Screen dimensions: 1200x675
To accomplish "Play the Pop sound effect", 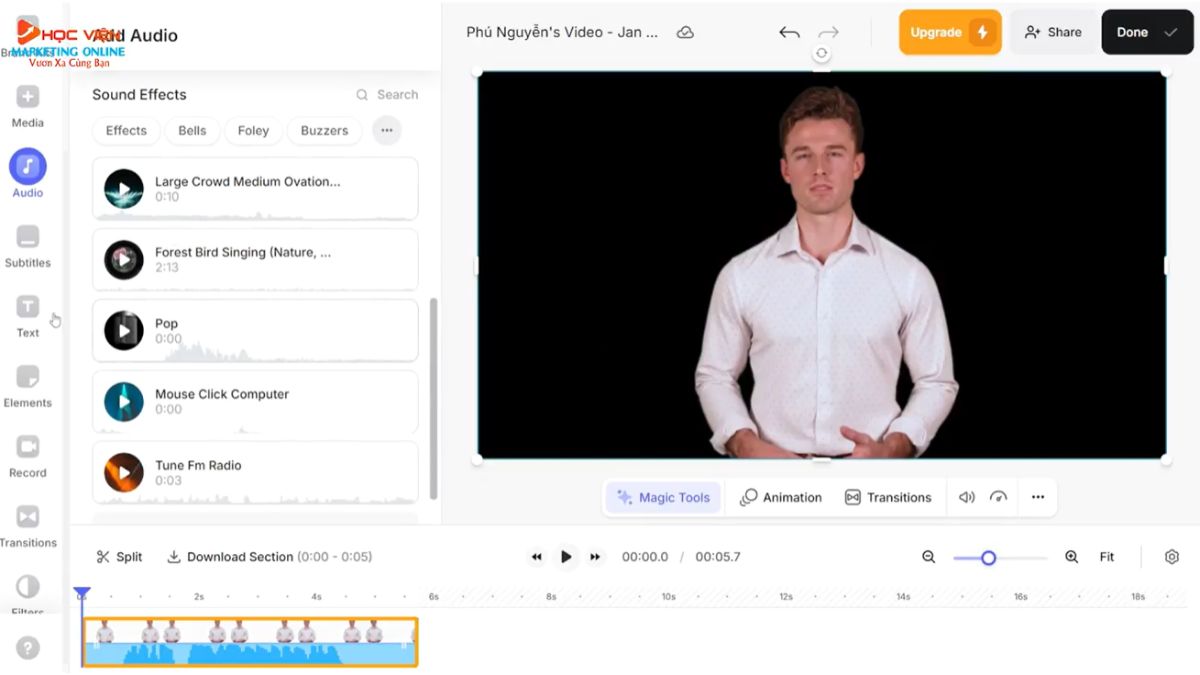I will click(x=124, y=331).
